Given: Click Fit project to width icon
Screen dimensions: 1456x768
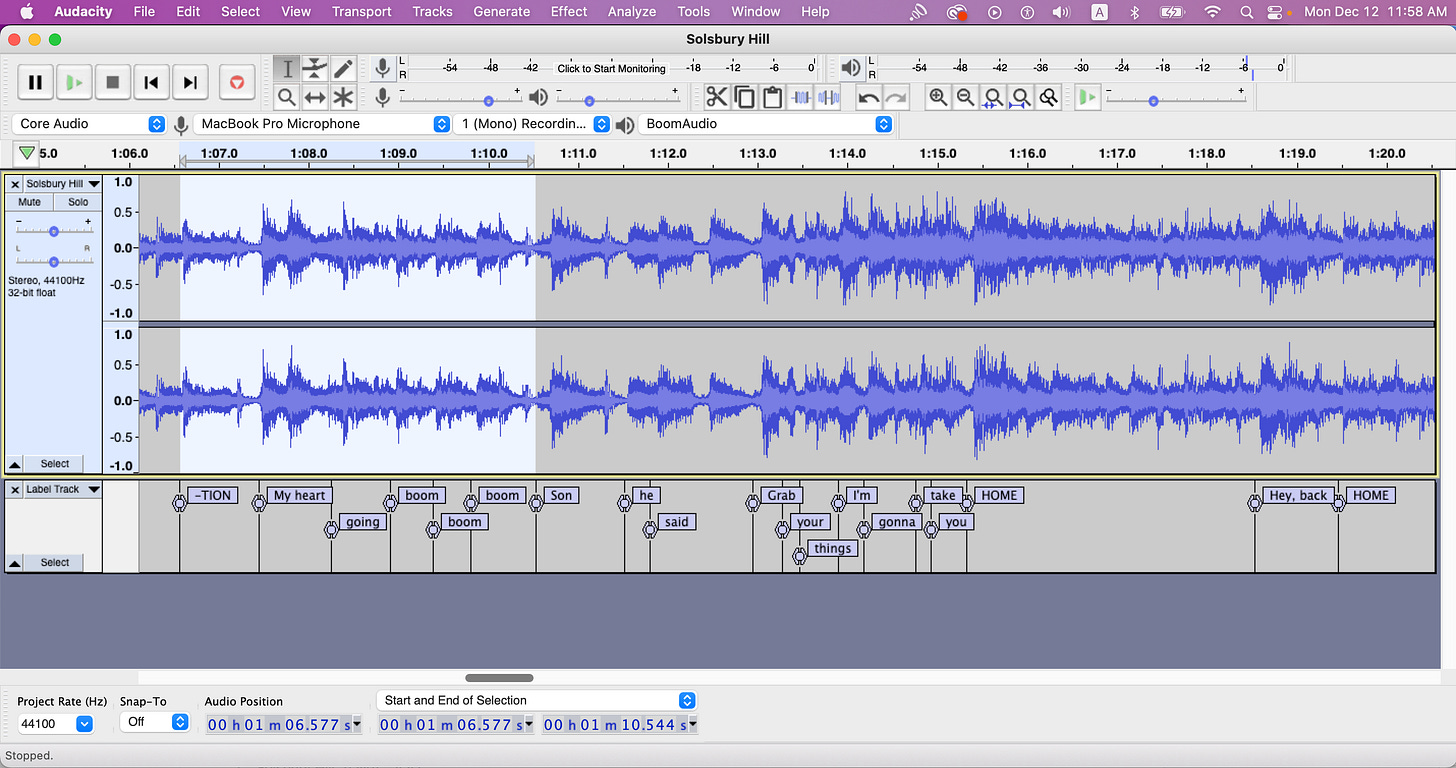Looking at the screenshot, I should pyautogui.click(x=1021, y=97).
